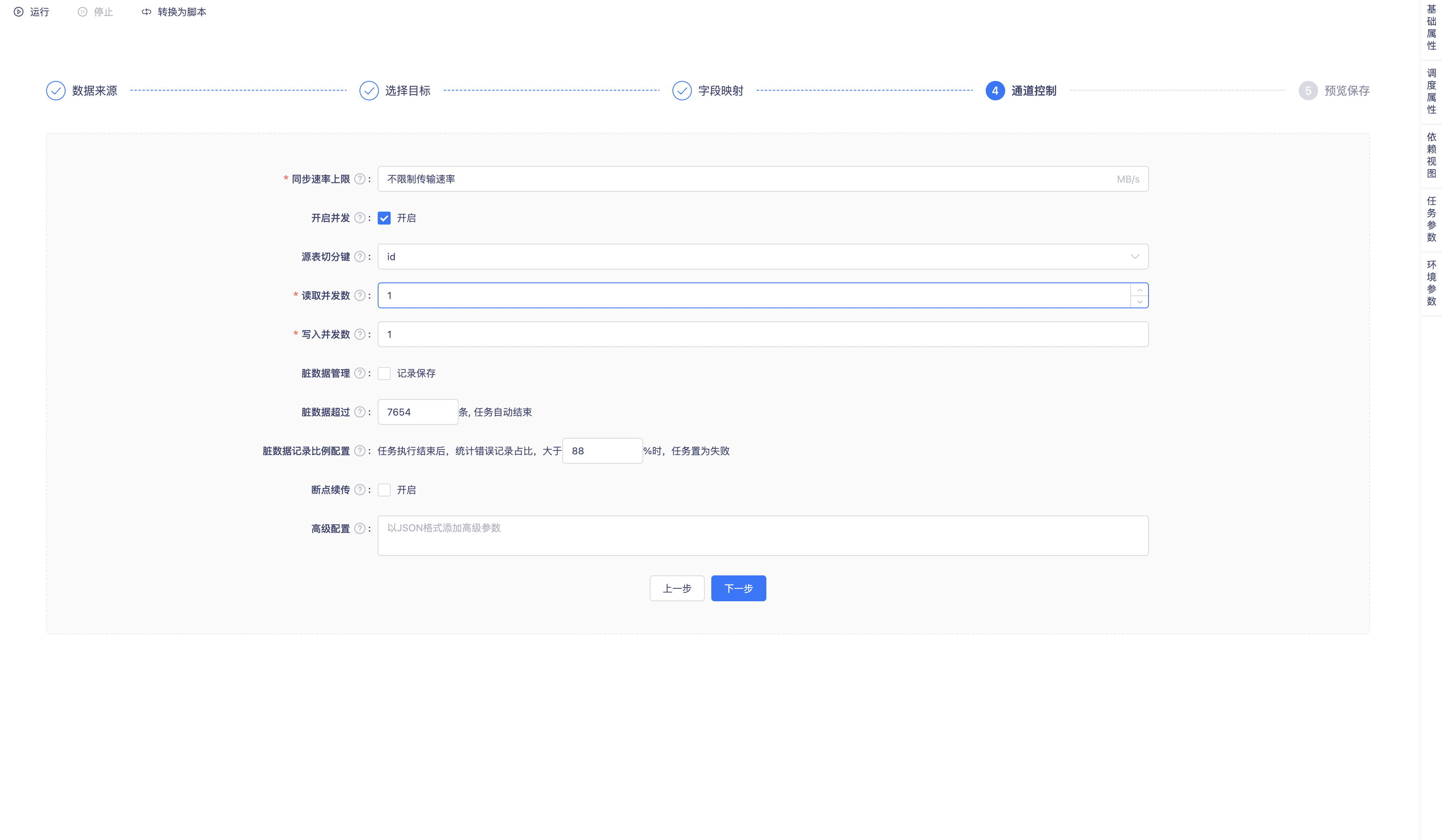
Task: Click the 上一步 previous button
Action: 677,588
